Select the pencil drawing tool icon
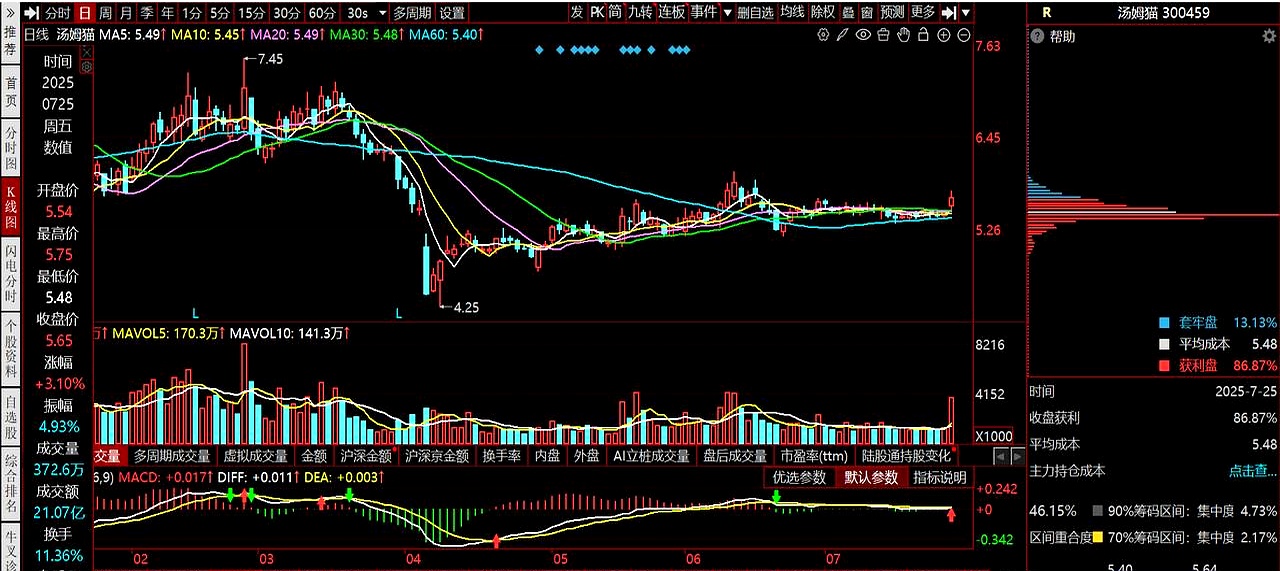This screenshot has height=571, width=1280. pyautogui.click(x=843, y=35)
